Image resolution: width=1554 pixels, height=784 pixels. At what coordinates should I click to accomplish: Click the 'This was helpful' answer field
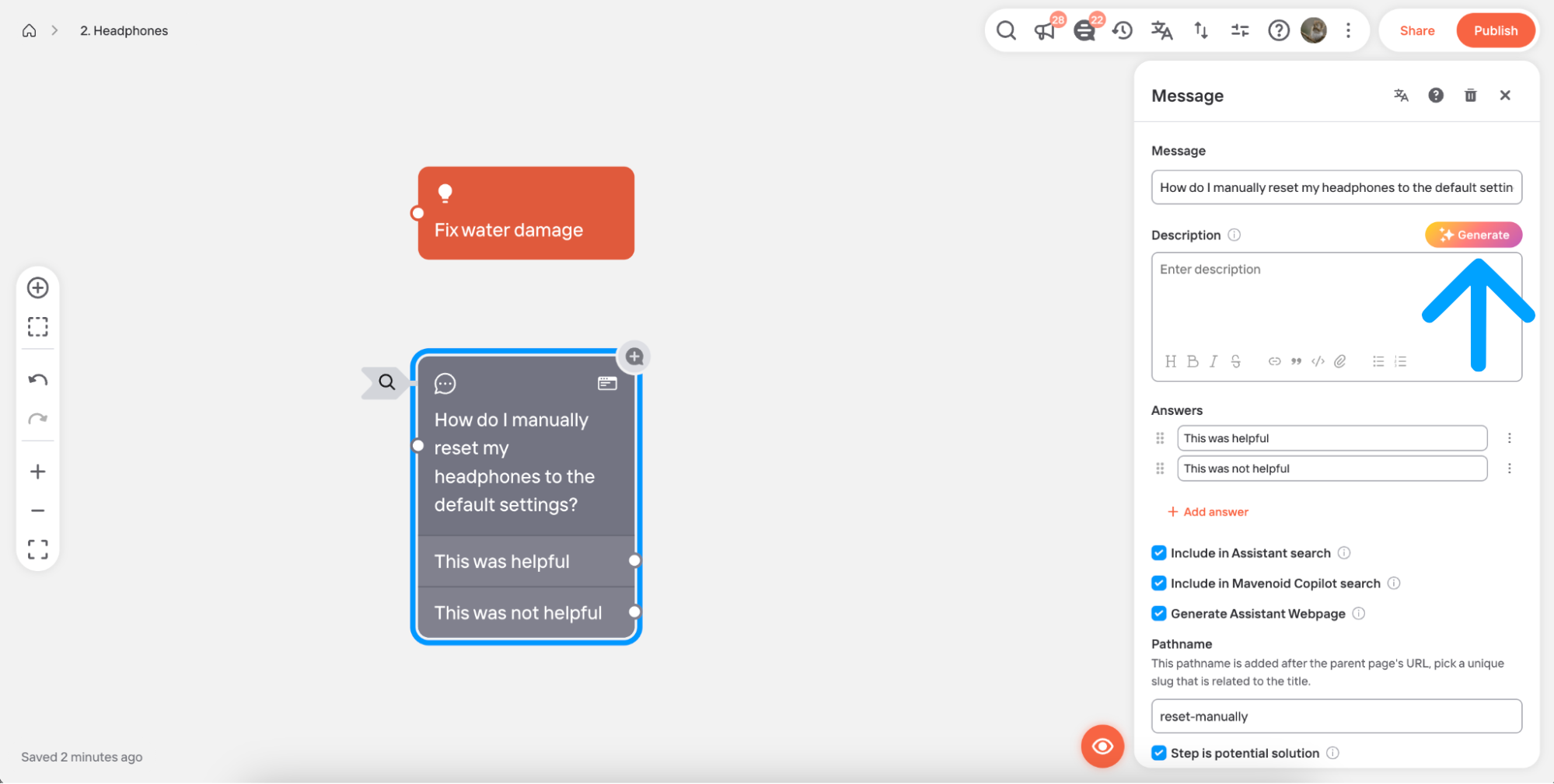1332,438
